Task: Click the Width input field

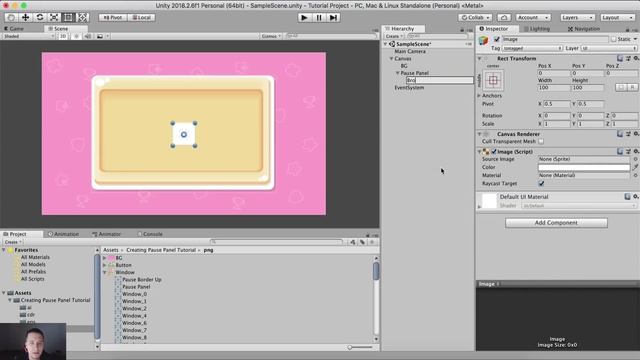Action: click(553, 88)
